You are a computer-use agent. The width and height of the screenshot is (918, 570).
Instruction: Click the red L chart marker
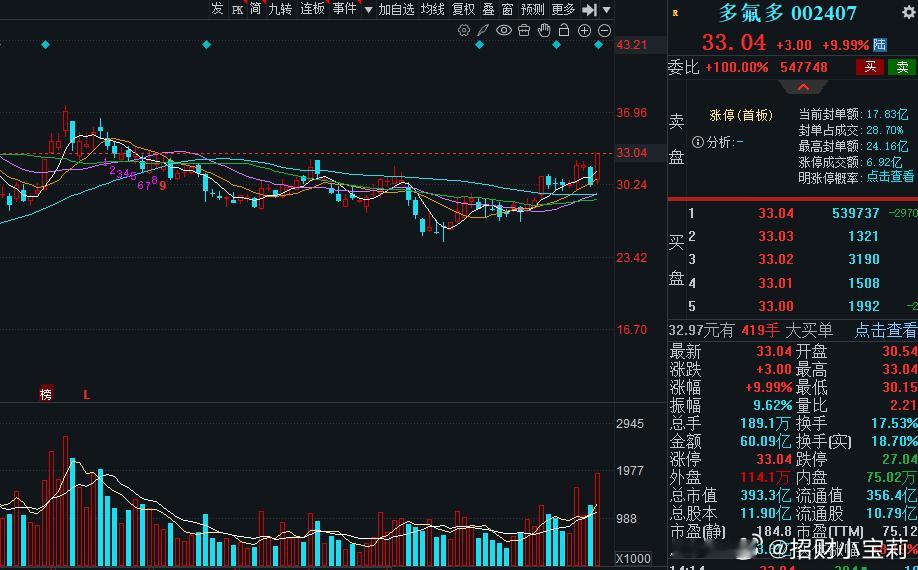coord(87,394)
